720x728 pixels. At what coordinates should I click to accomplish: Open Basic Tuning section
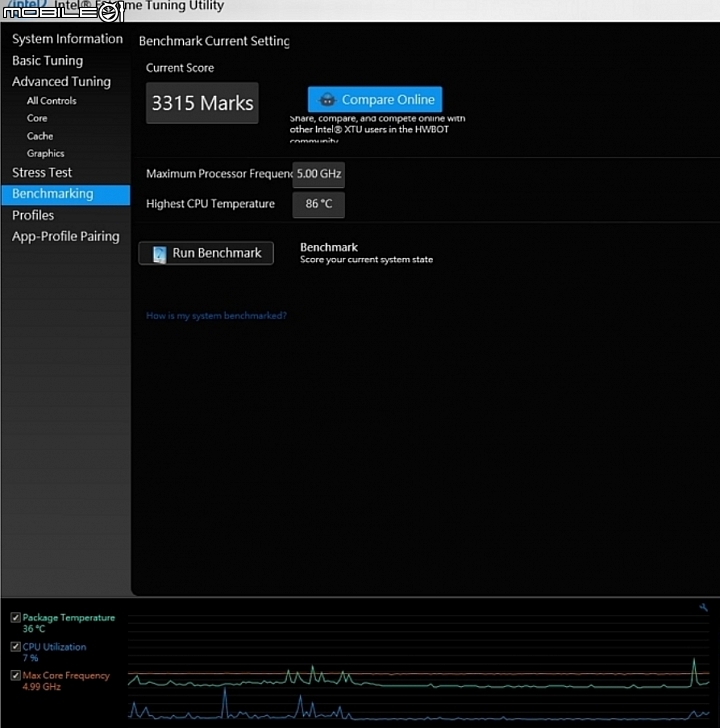(x=47, y=61)
